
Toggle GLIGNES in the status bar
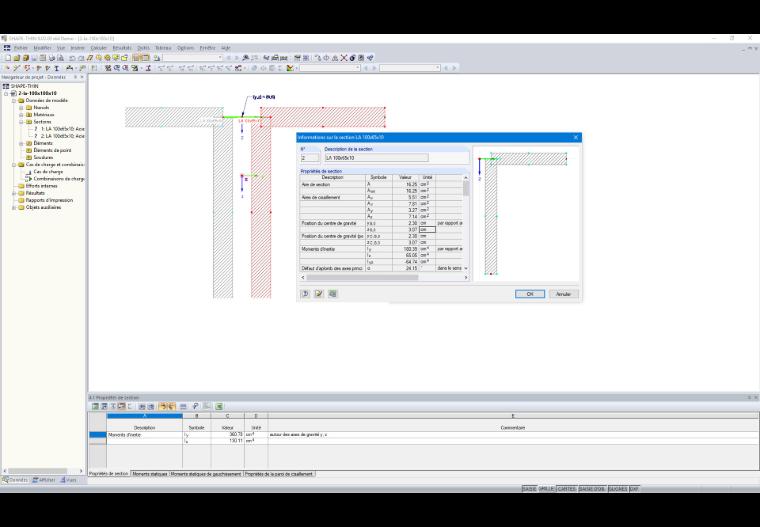point(618,489)
